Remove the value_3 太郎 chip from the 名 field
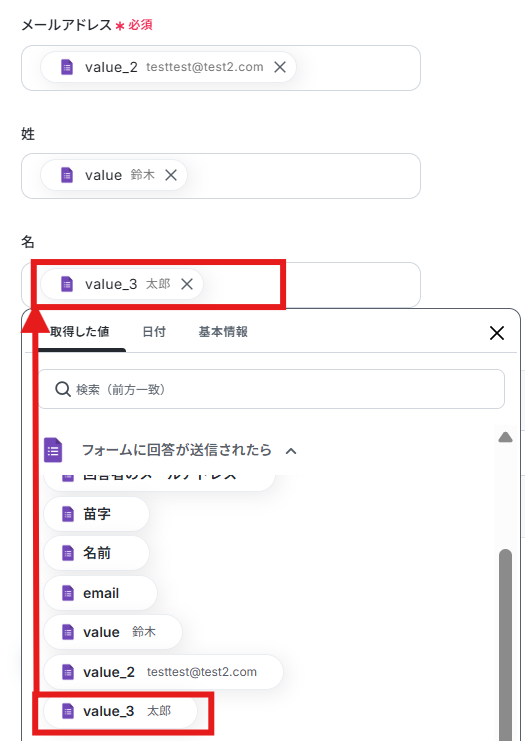The image size is (525, 741). pyautogui.click(x=187, y=284)
